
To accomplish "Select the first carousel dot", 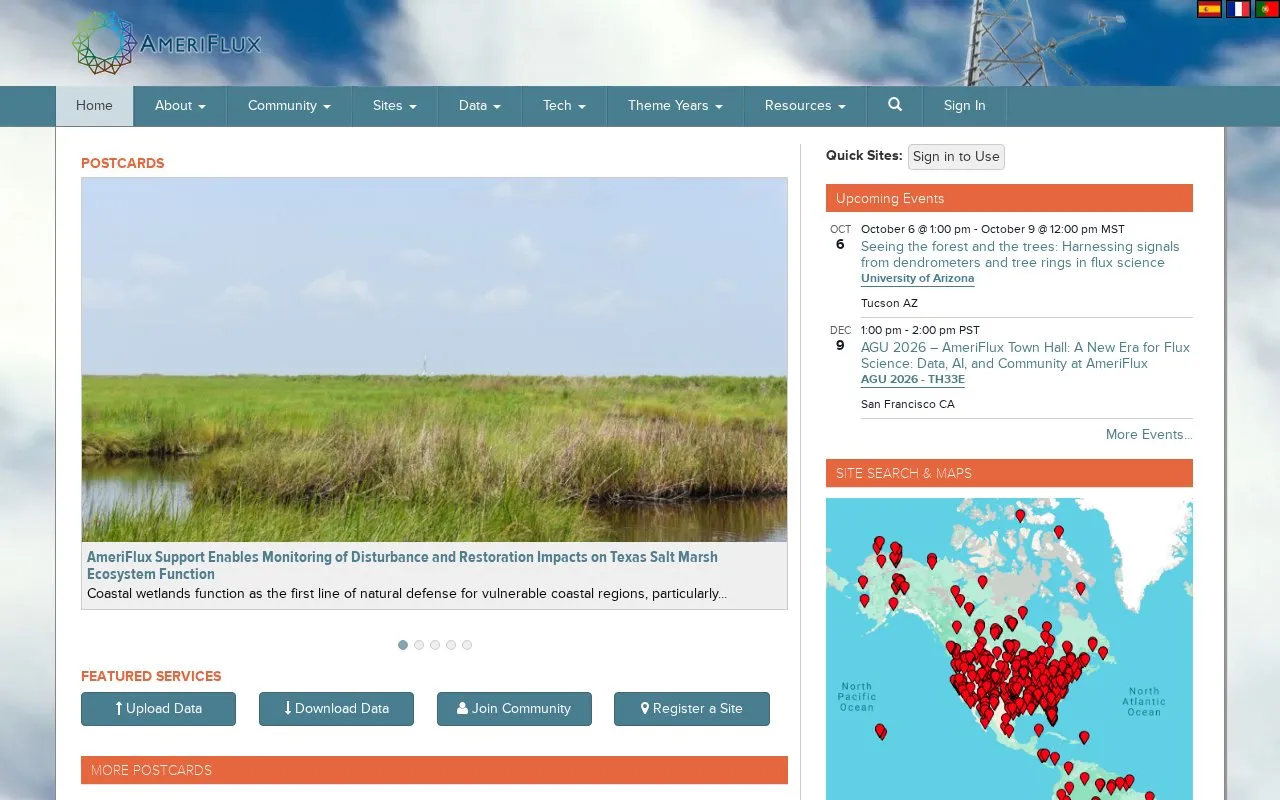I will [403, 645].
